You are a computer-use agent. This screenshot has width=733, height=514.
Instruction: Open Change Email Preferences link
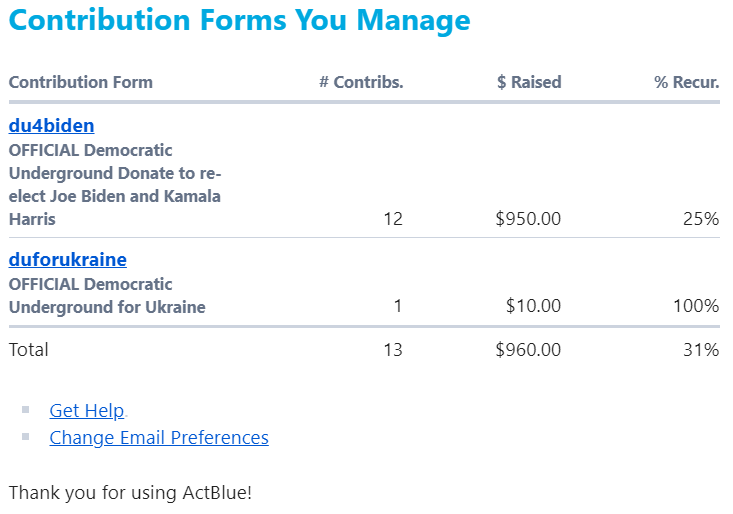(x=158, y=437)
